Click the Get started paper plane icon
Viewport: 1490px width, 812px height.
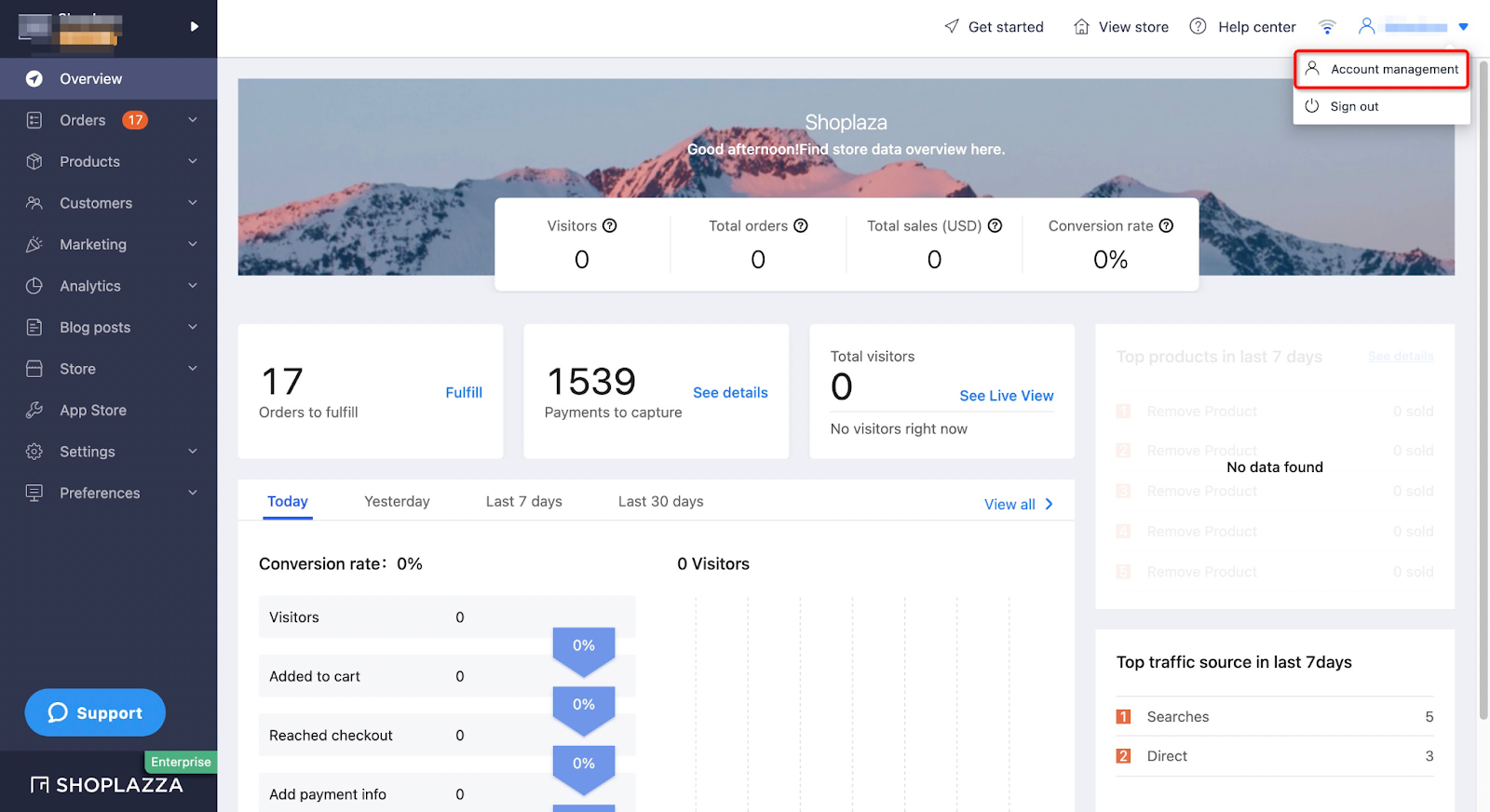(952, 26)
